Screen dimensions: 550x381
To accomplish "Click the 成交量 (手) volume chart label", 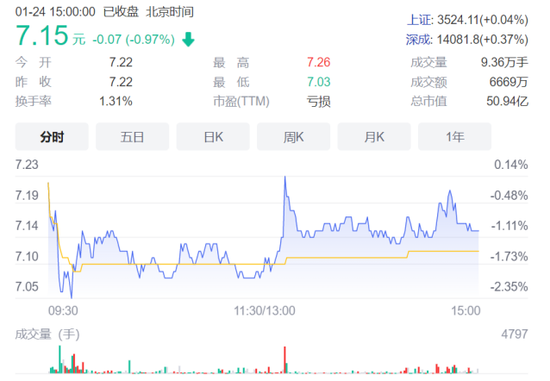I will [47, 334].
